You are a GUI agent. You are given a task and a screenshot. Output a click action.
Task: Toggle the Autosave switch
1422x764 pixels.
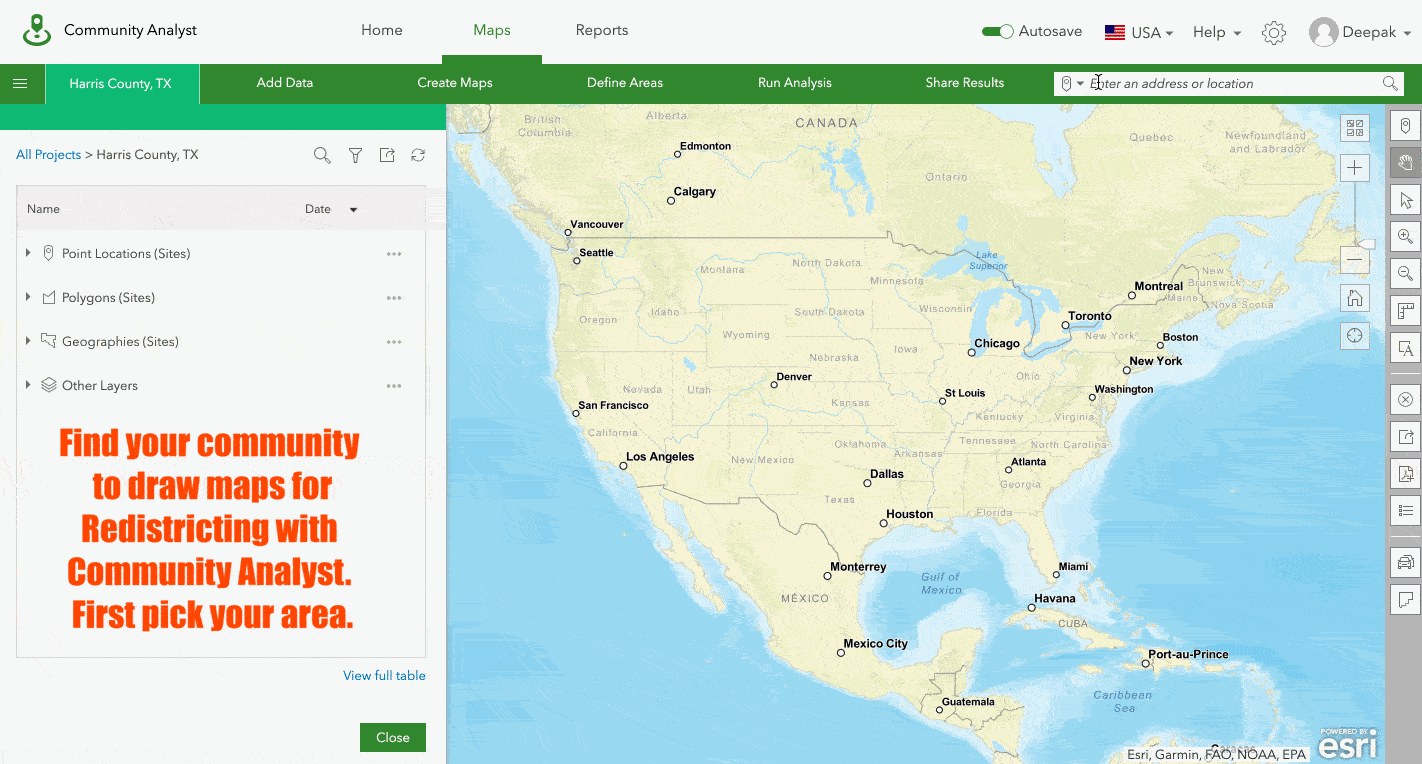pos(998,32)
